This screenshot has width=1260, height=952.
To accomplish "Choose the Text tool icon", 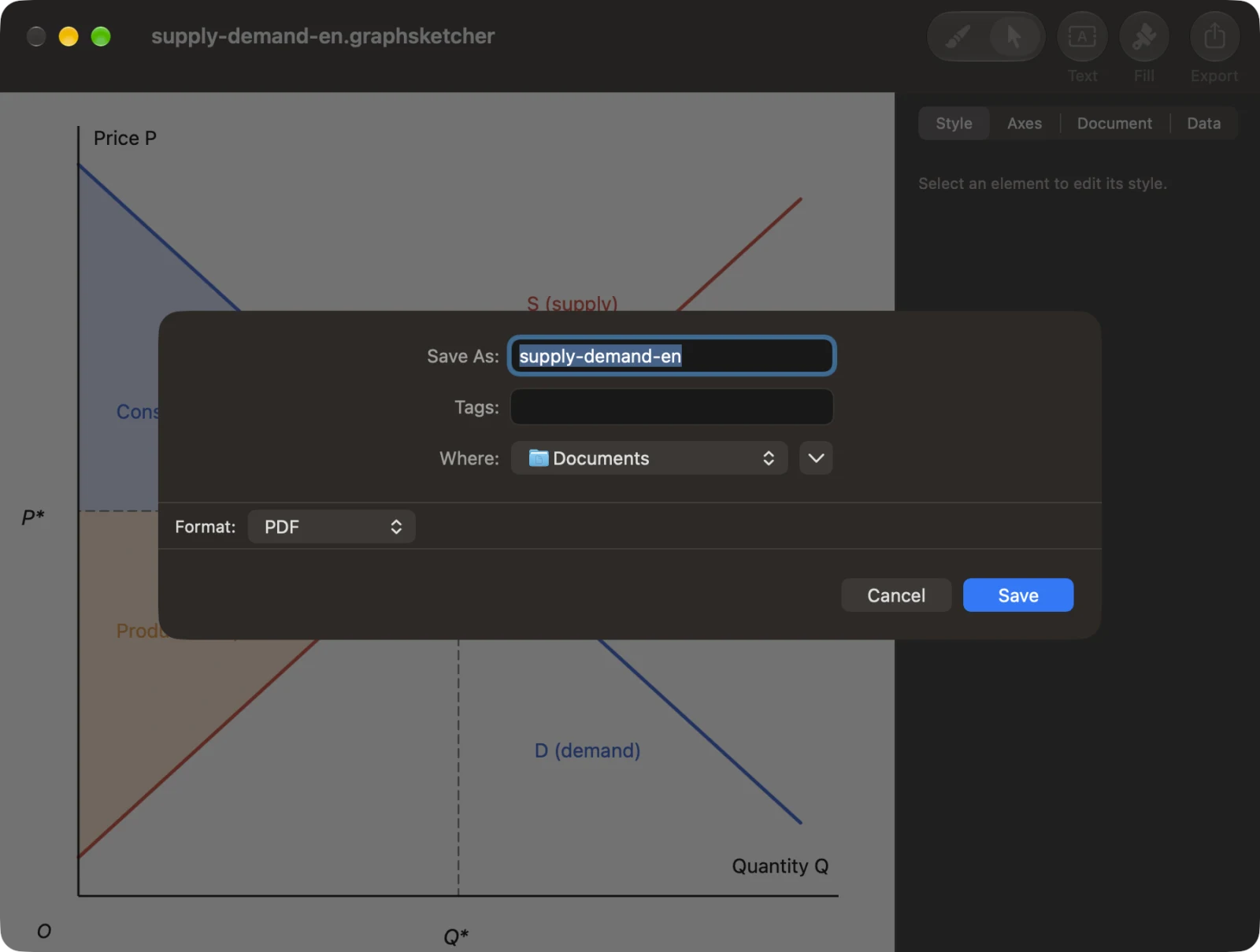I will (x=1082, y=36).
